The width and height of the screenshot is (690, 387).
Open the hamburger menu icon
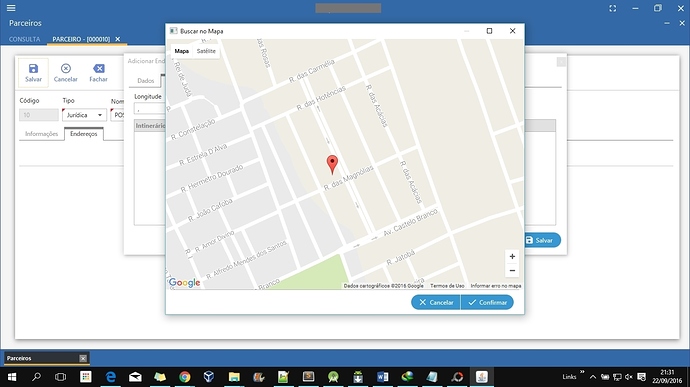coord(11,8)
